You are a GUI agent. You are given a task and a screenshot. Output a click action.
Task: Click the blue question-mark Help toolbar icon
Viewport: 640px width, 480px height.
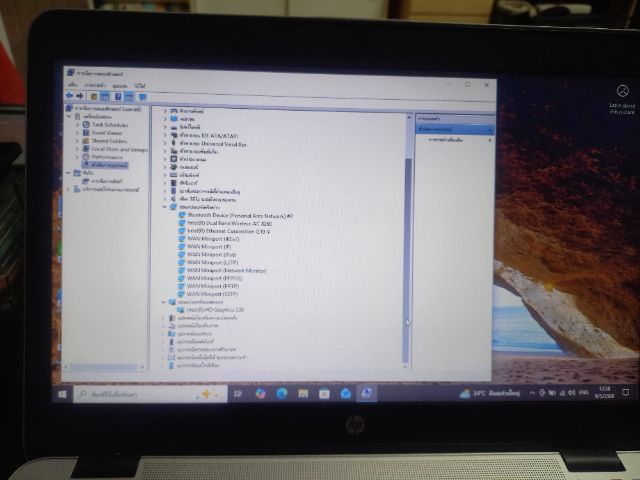coord(118,97)
